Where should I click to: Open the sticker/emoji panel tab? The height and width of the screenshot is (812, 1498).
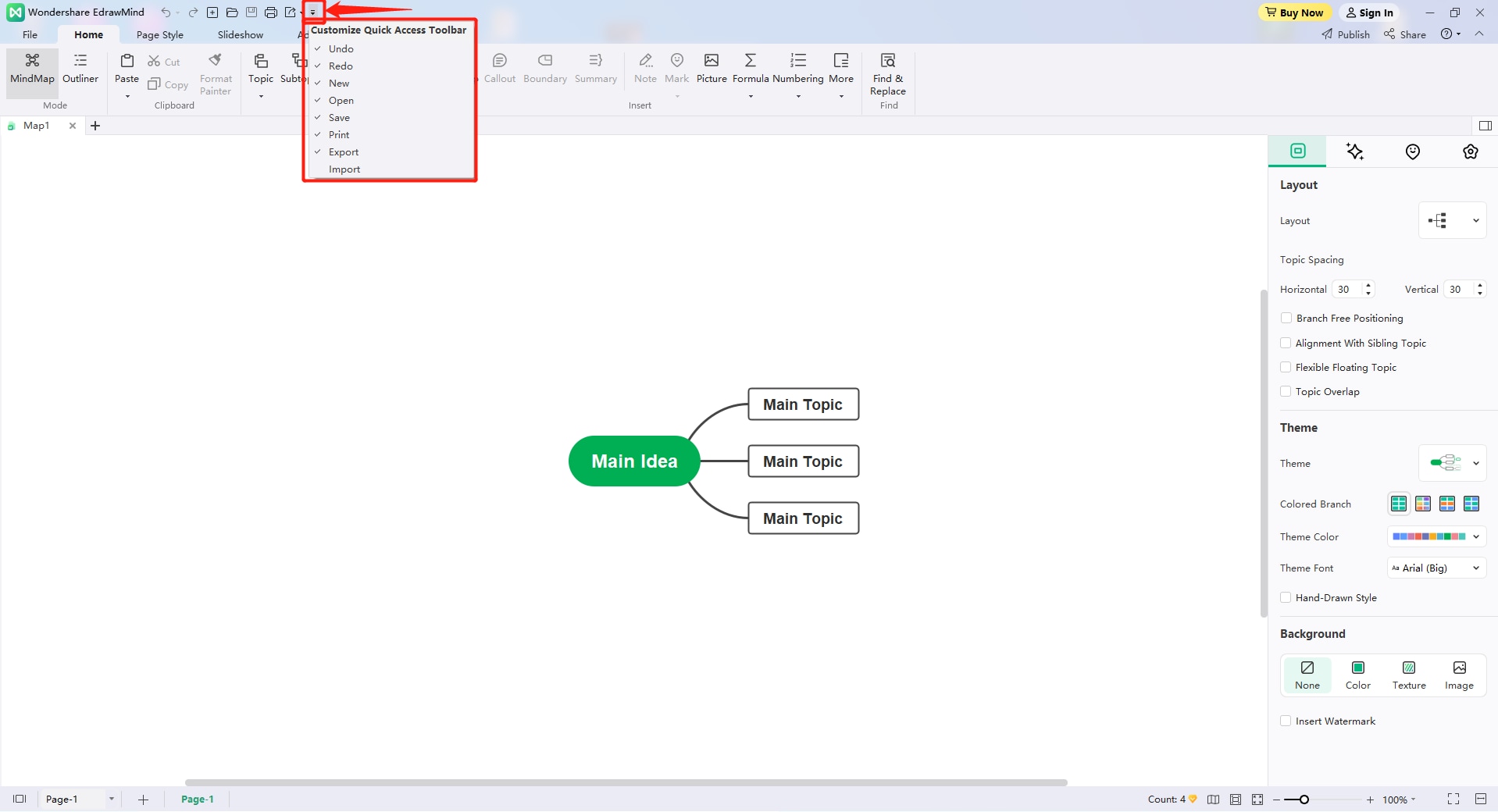coord(1413,151)
